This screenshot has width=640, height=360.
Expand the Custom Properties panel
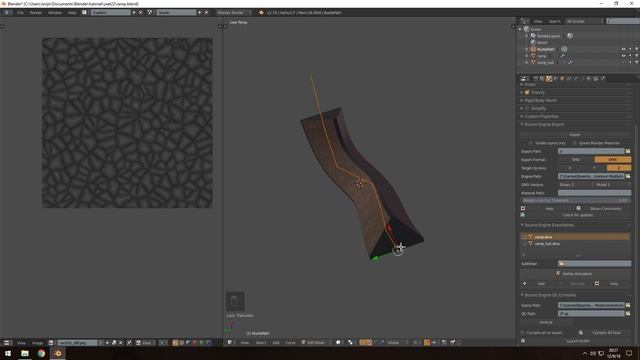(x=522, y=116)
